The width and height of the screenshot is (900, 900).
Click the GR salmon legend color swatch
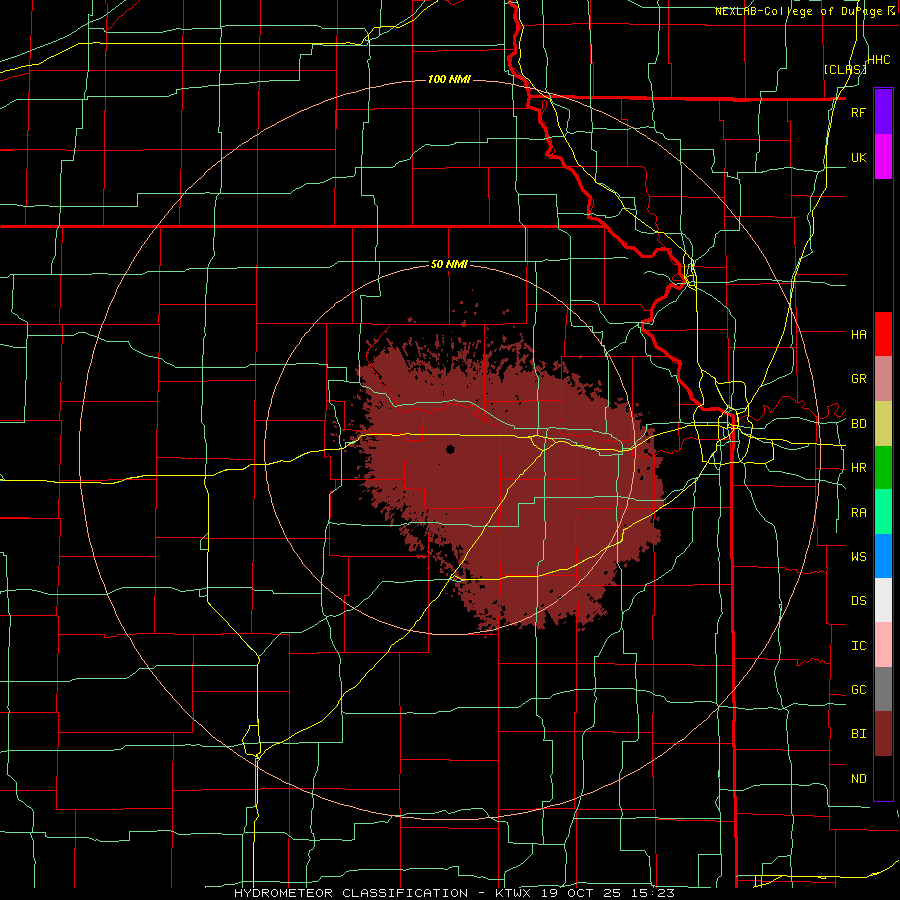click(x=883, y=379)
